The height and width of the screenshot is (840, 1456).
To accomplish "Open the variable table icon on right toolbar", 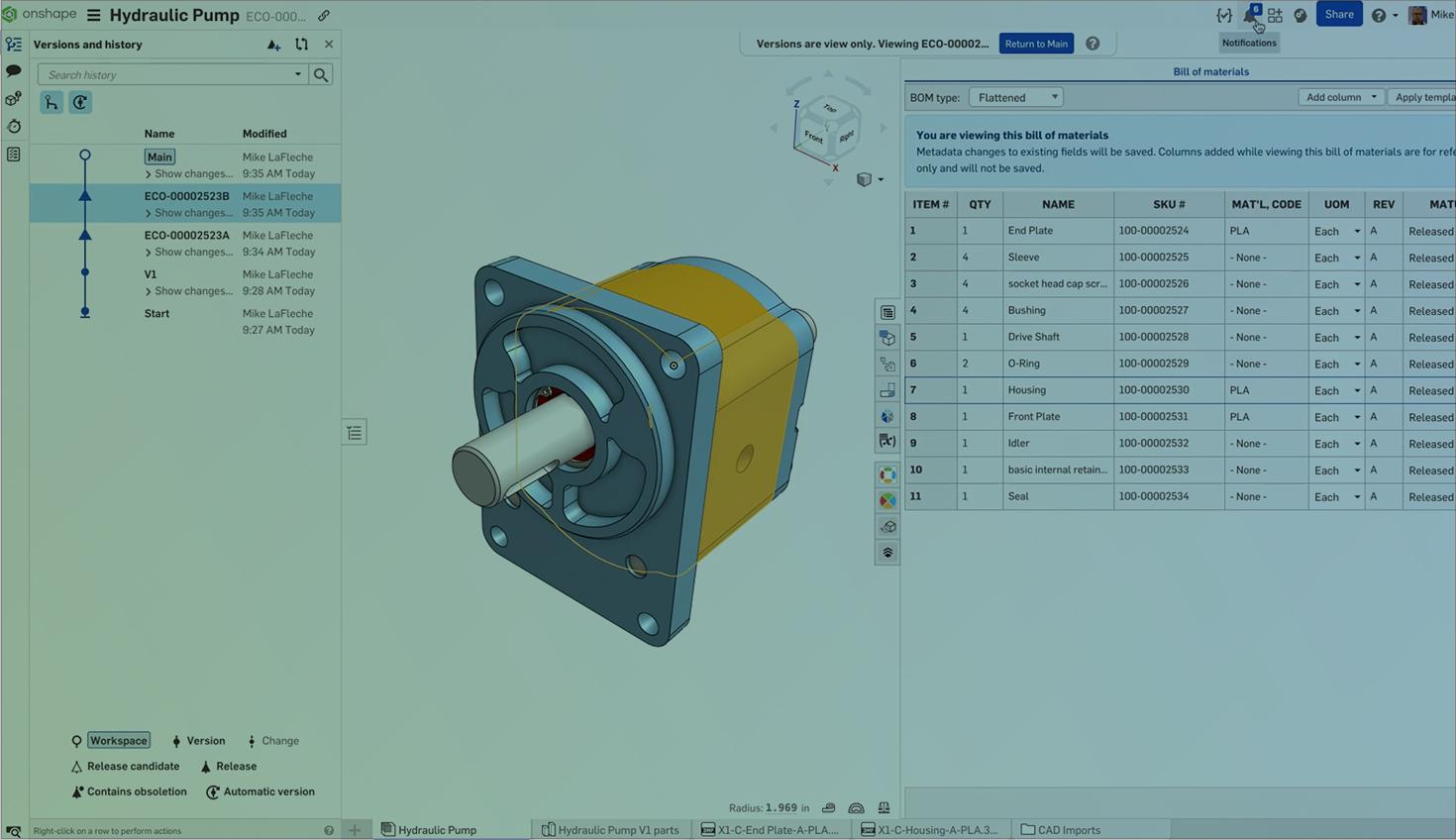I will (x=887, y=441).
